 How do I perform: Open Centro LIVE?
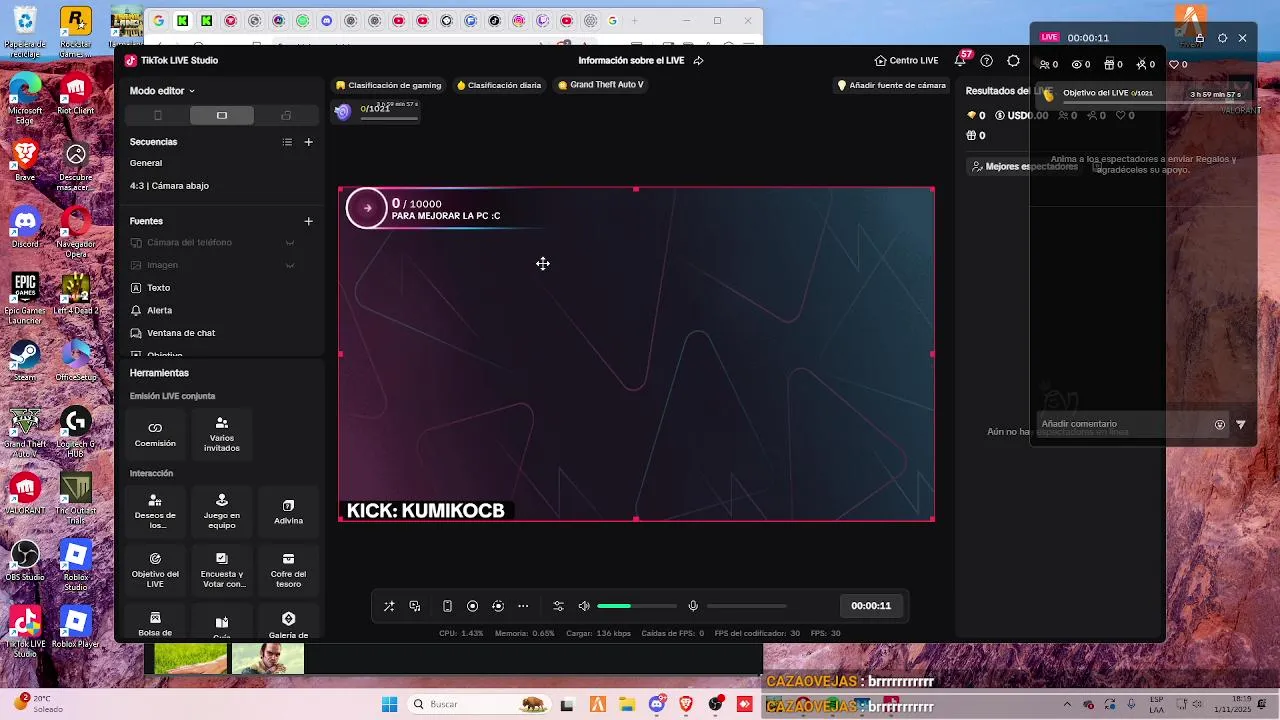(906, 60)
